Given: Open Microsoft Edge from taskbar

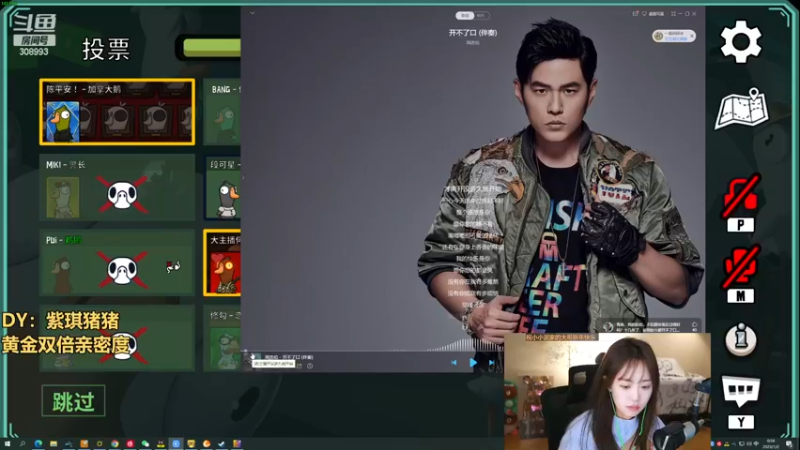Looking at the screenshot, I should pos(38,444).
